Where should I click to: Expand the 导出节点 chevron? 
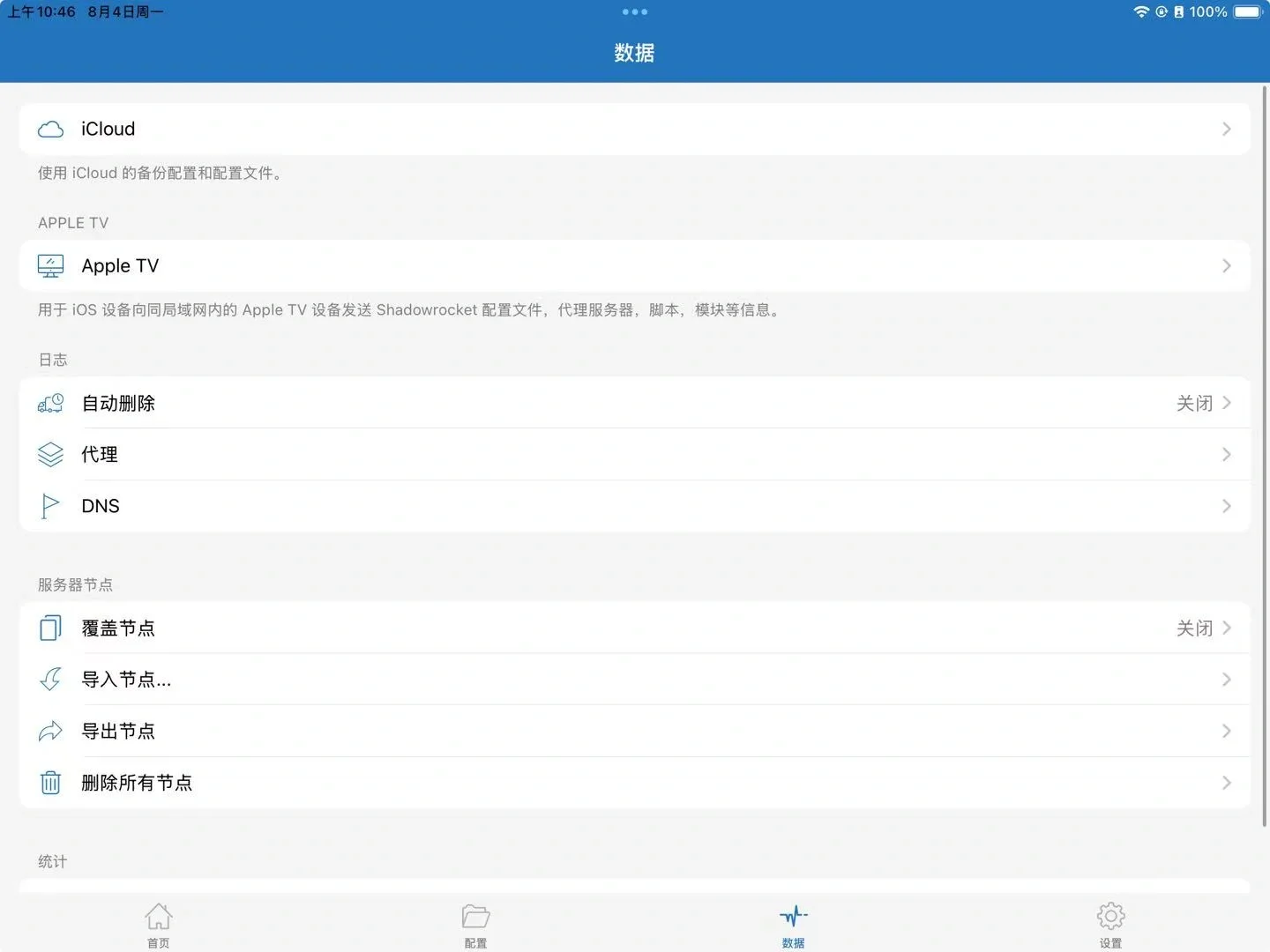click(1227, 731)
